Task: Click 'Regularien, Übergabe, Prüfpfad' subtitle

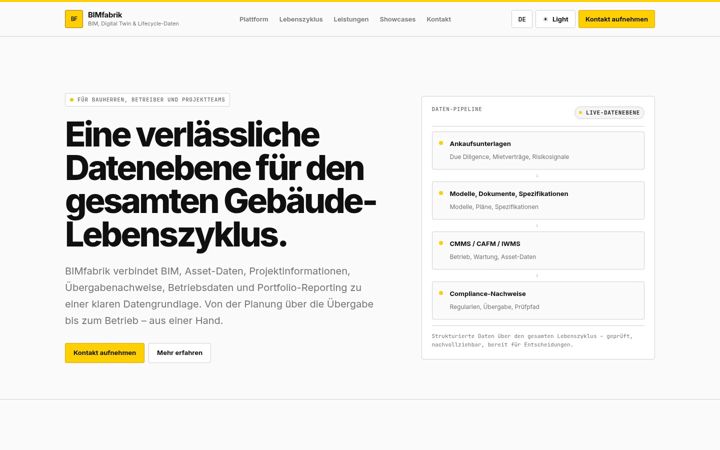Action: point(495,307)
